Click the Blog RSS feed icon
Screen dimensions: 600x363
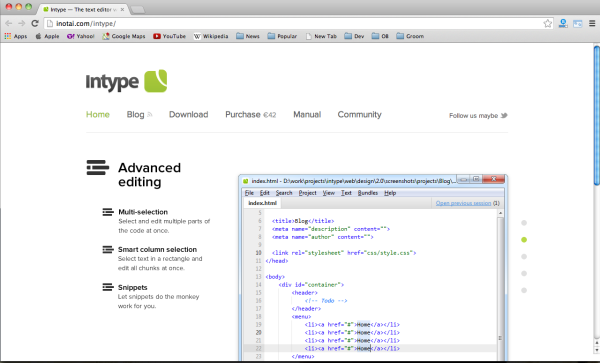click(150, 114)
